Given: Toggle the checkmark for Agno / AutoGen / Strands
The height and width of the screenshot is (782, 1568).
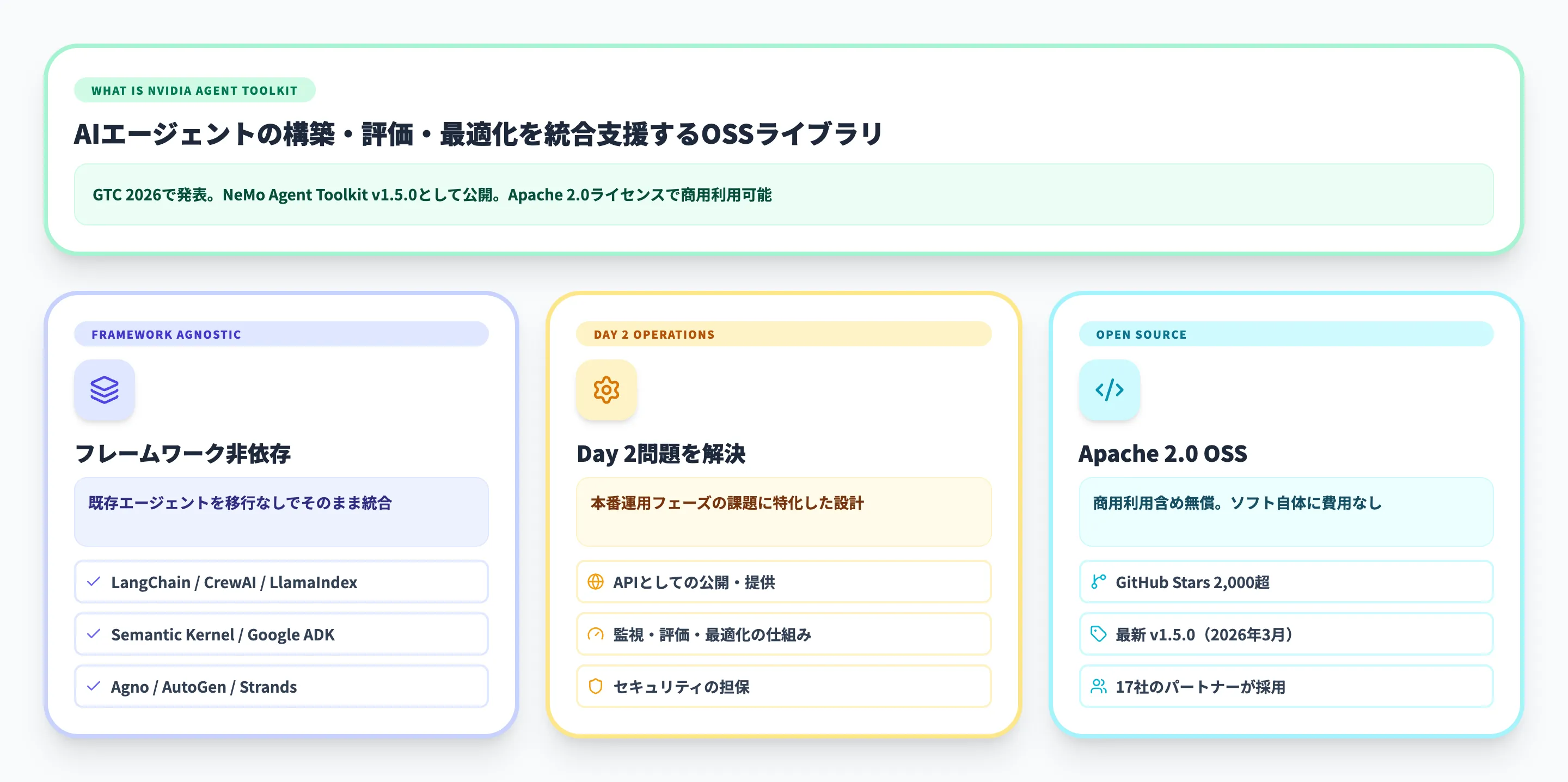Looking at the screenshot, I should click(x=93, y=686).
